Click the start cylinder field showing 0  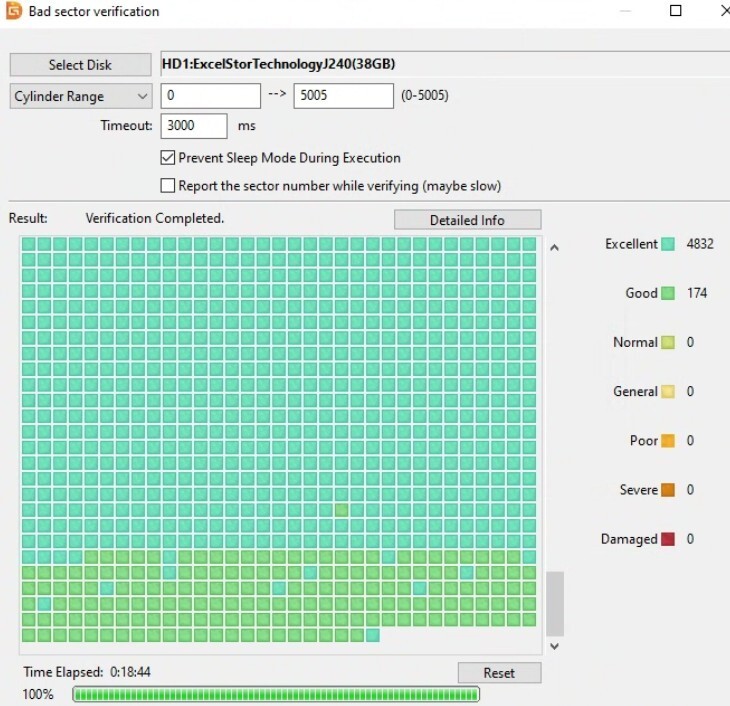[x=210, y=95]
